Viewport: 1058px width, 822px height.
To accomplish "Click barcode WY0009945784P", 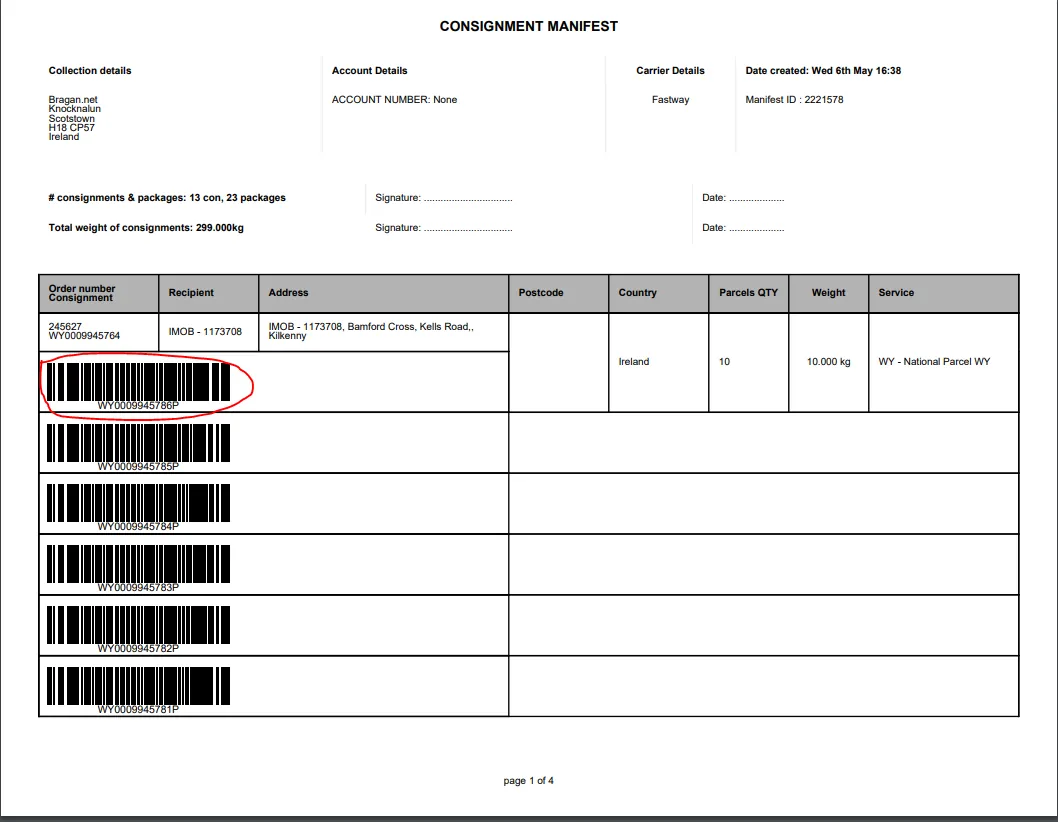I will [138, 507].
